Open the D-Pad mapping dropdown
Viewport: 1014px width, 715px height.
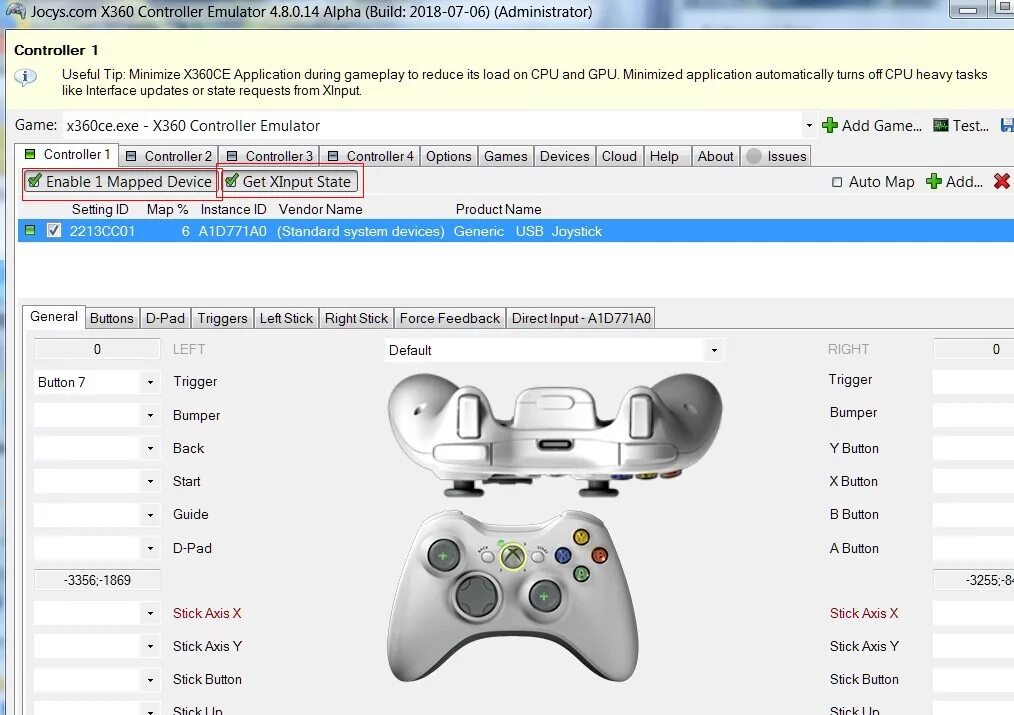tap(150, 548)
